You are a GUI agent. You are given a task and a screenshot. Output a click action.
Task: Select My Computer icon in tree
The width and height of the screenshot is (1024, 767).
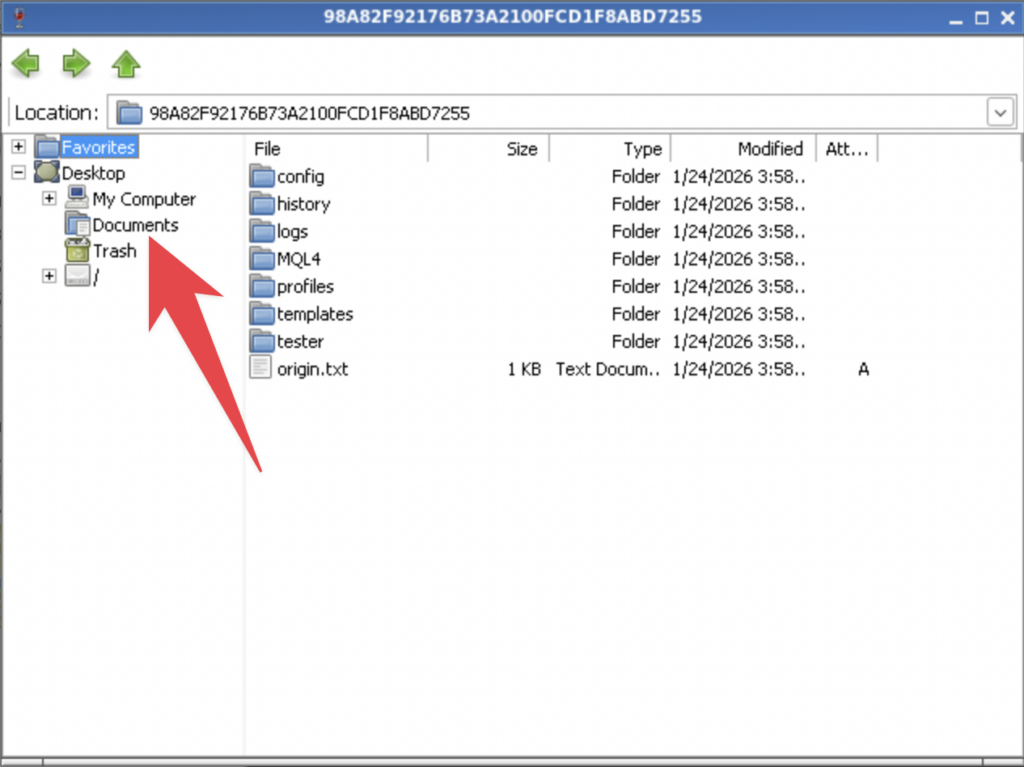pyautogui.click(x=78, y=198)
